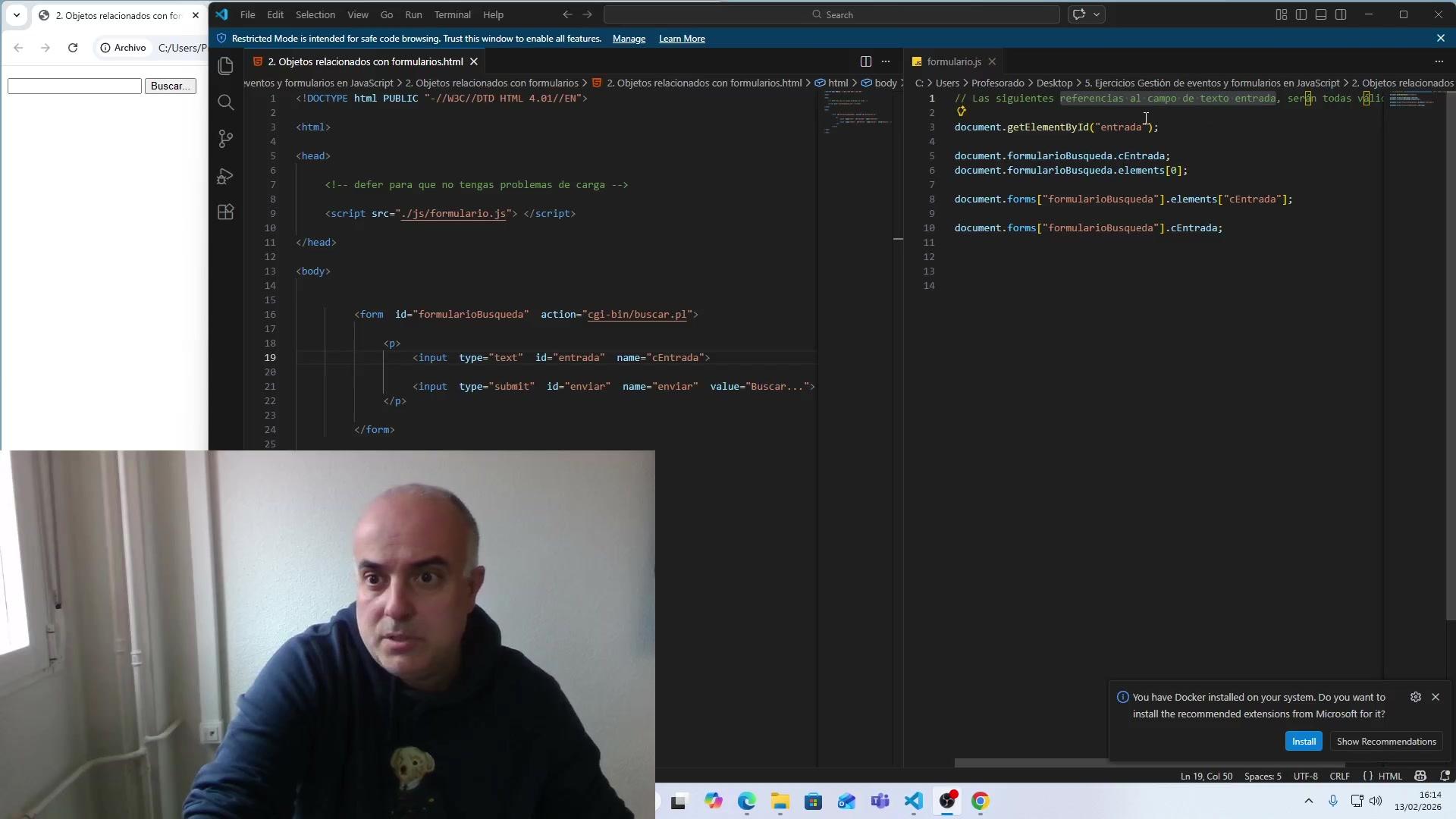Image resolution: width=1456 pixels, height=819 pixels.
Task: Change the Spaces: 5 indentation setting
Action: pyautogui.click(x=1263, y=776)
